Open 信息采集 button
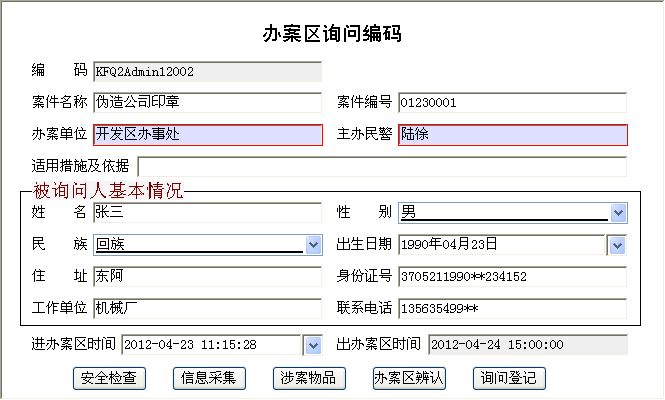This screenshot has height=400, width=665. tap(209, 378)
